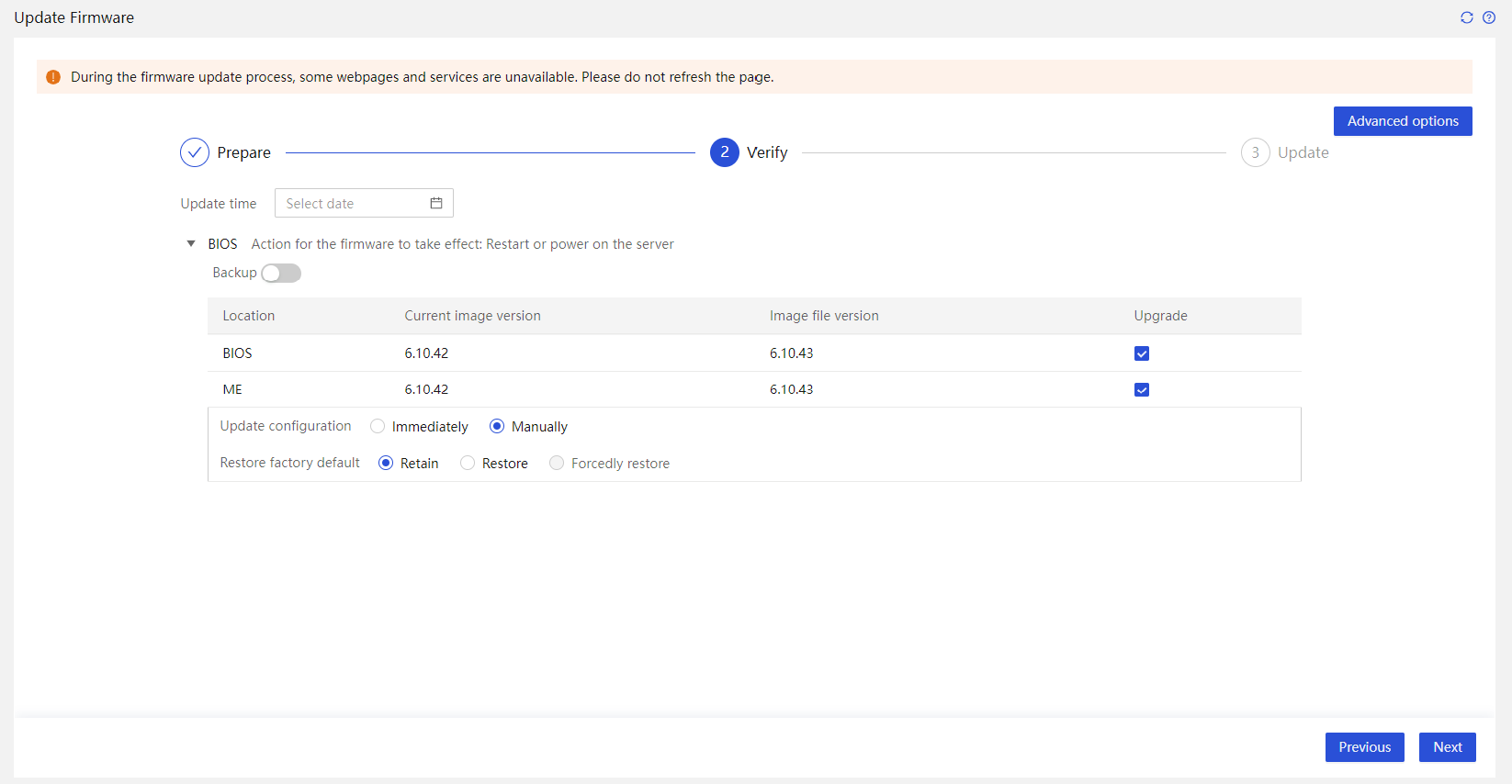Select Forcedly restore option
The width and height of the screenshot is (1512, 784).
pos(557,463)
